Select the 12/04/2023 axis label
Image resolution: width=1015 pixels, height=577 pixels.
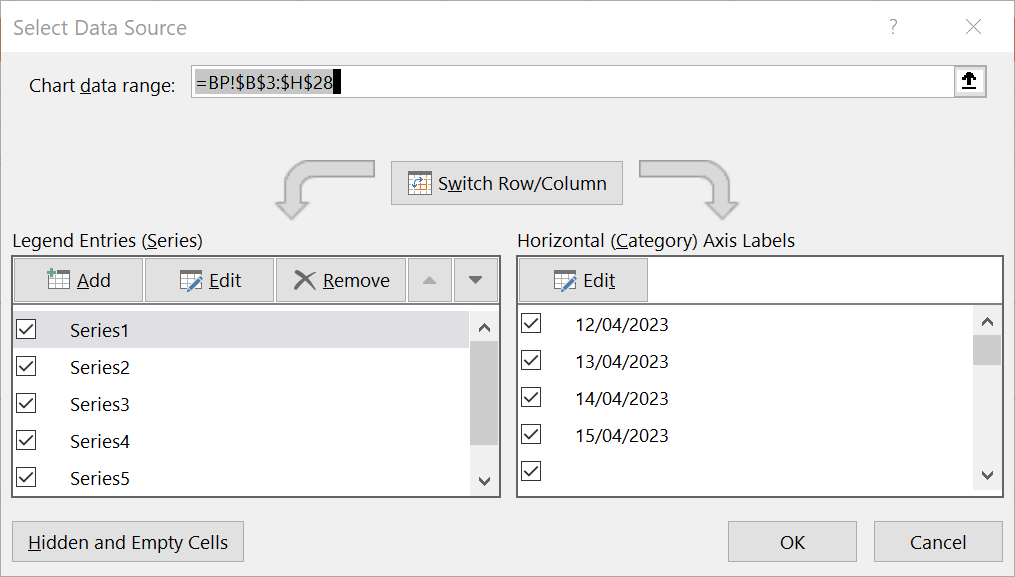[622, 324]
